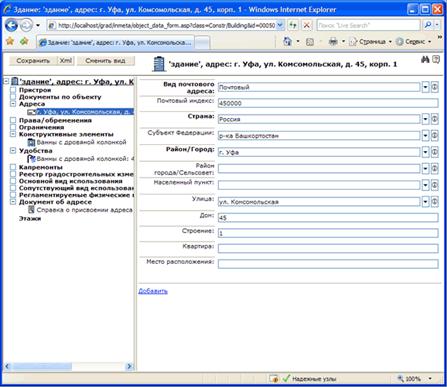Click the Feeds icon in the command bar
Viewport: 447px width, 387px height.
pyautogui.click(x=310, y=42)
